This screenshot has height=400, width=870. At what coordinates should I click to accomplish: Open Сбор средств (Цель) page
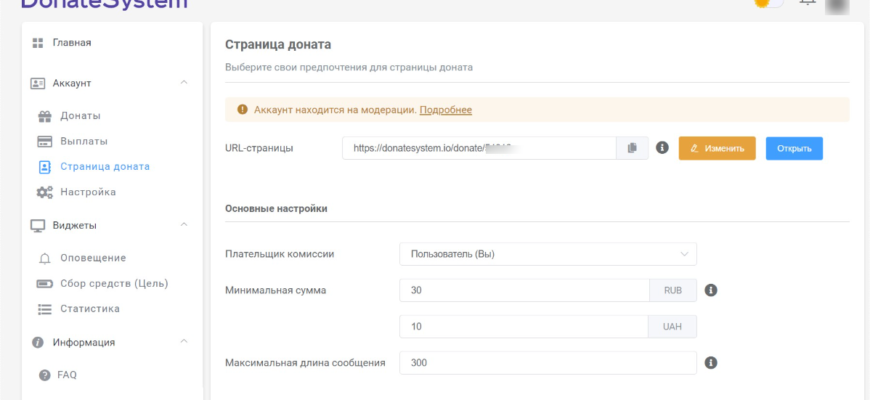(x=114, y=284)
